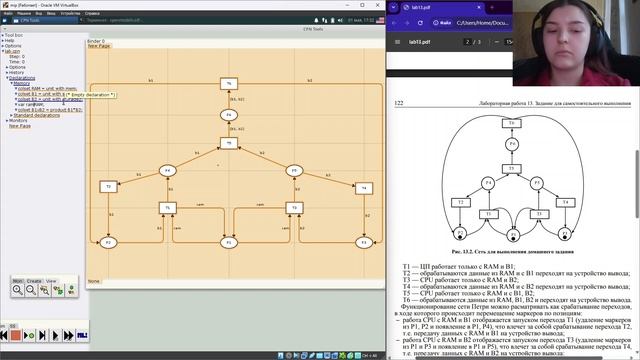Image resolution: width=640 pixels, height=360 pixels.
Task: Select transition T2 on canvas
Action: (108, 187)
